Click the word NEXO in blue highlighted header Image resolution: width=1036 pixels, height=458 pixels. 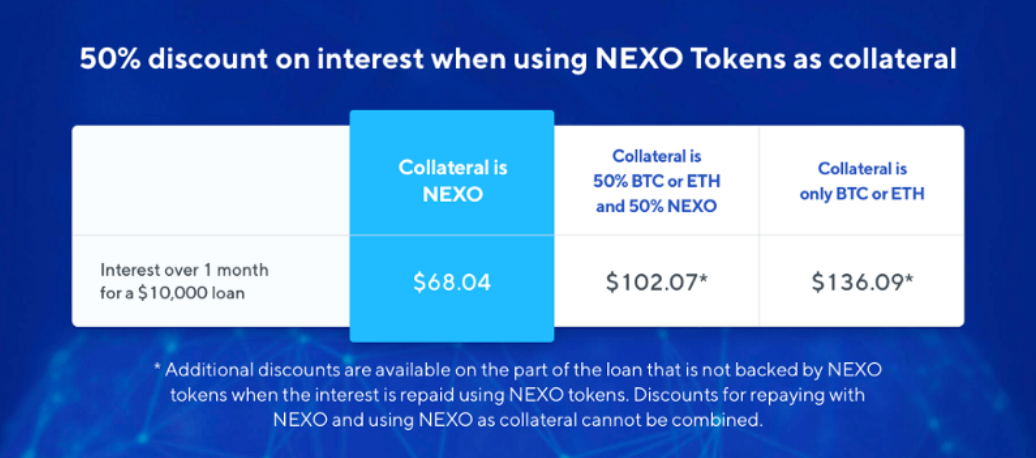click(453, 194)
